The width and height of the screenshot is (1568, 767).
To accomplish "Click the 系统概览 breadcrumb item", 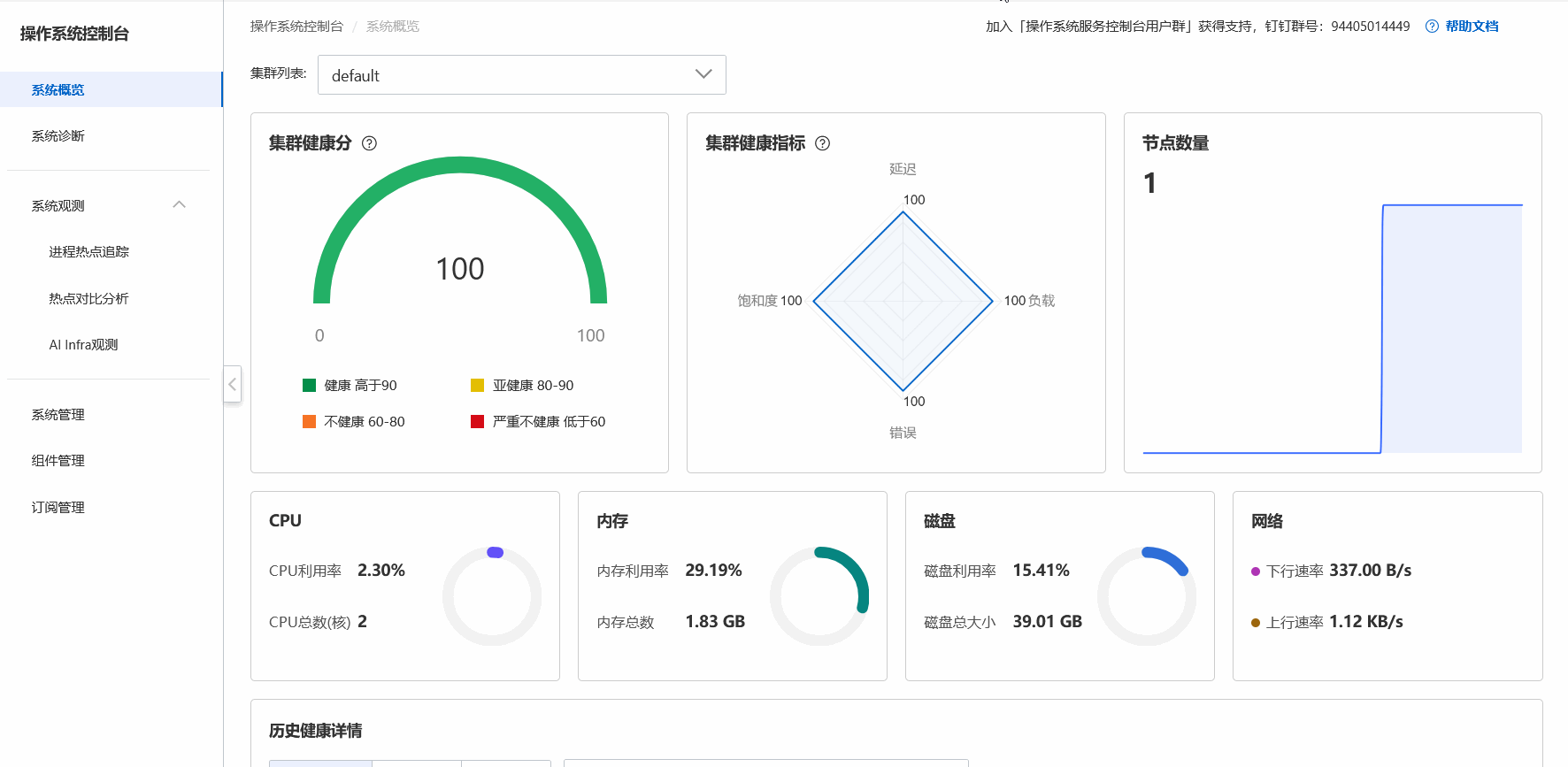I will pos(393,27).
